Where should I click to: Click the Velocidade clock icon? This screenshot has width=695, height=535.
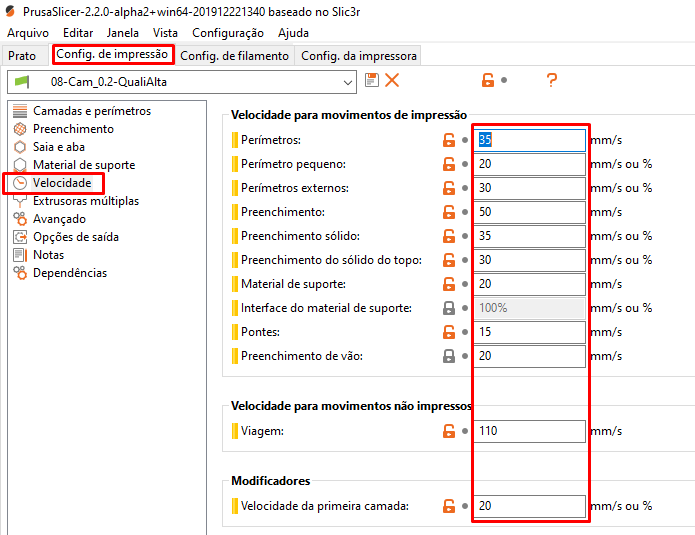[x=20, y=183]
